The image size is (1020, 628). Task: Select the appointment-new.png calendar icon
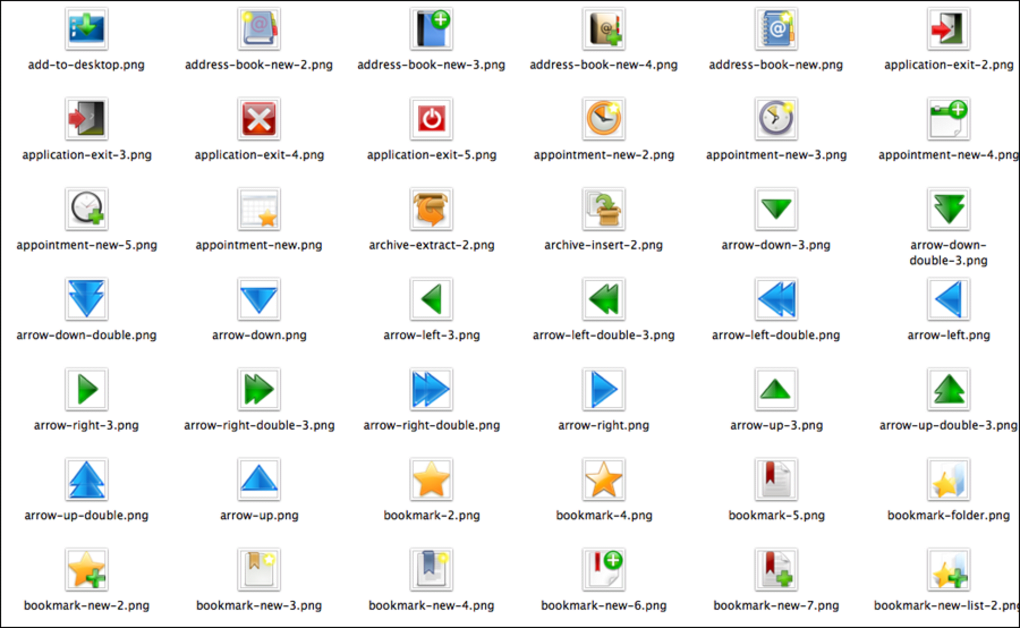point(258,208)
